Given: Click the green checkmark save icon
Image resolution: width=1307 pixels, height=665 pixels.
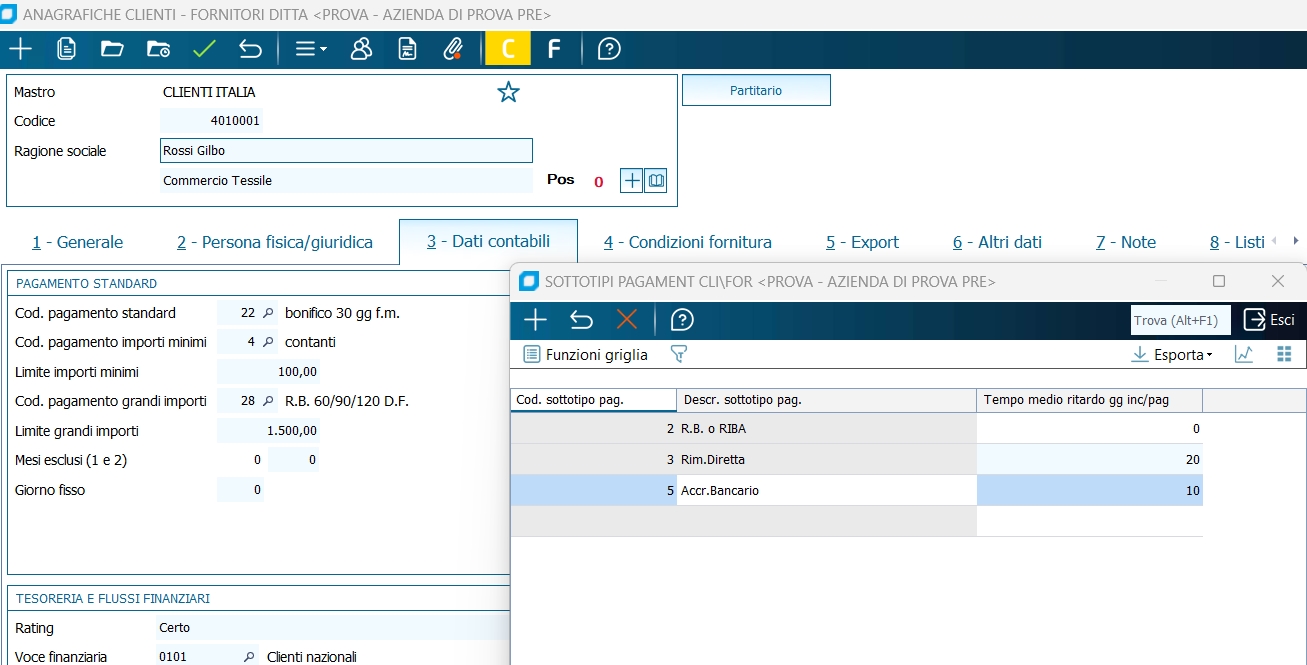Looking at the screenshot, I should [x=204, y=49].
